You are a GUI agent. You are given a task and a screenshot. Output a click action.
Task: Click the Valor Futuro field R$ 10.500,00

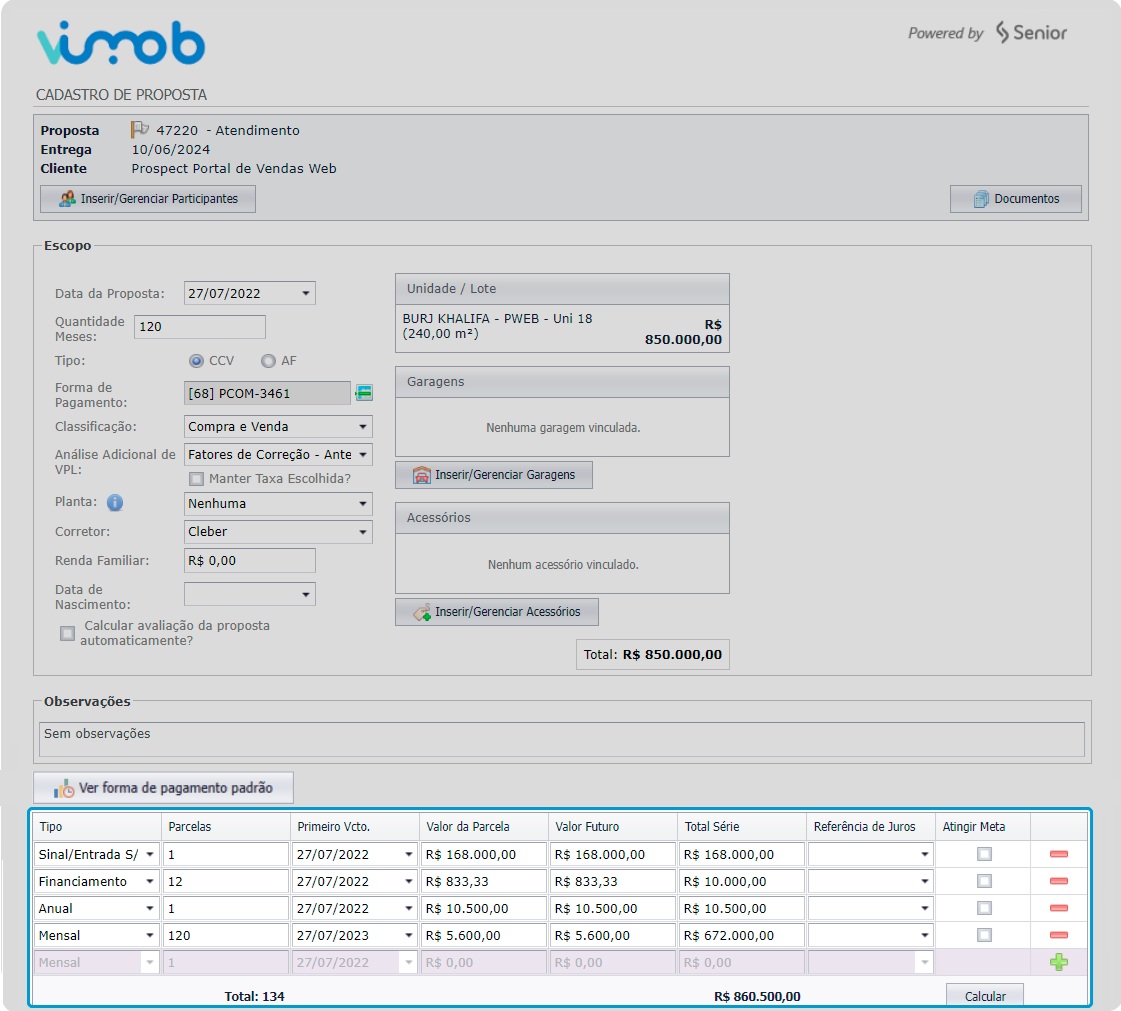(x=613, y=909)
